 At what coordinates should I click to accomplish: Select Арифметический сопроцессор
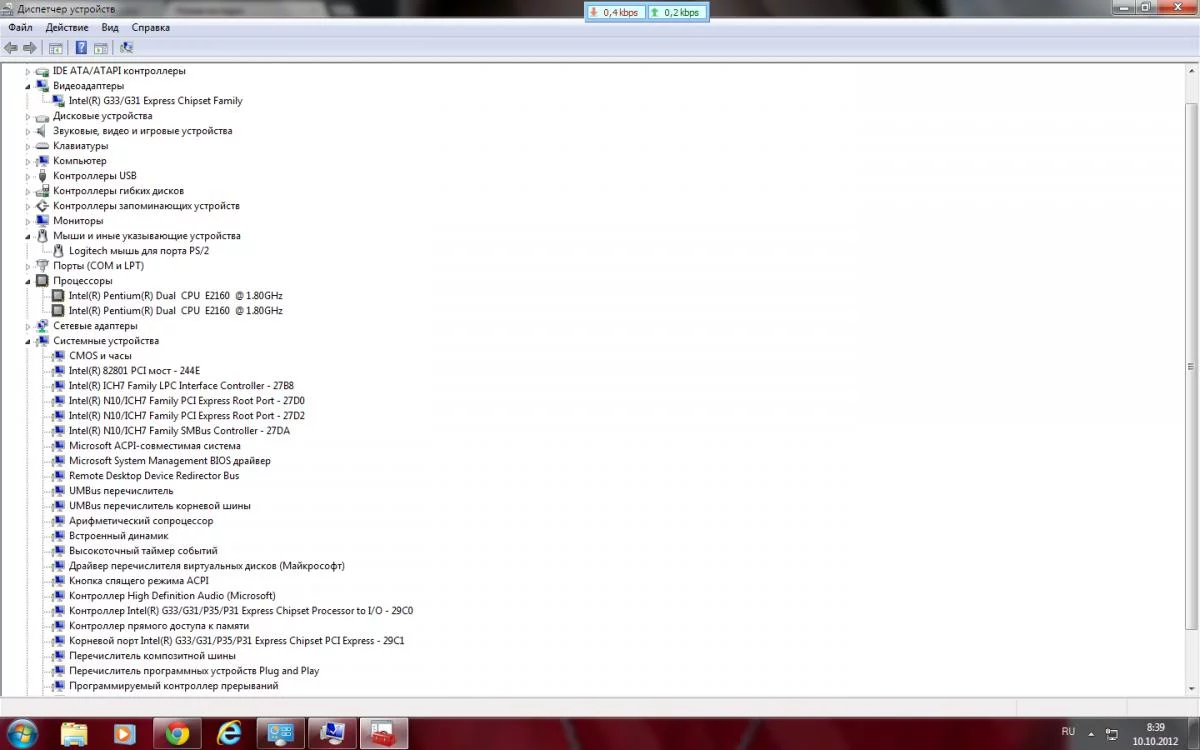141,521
